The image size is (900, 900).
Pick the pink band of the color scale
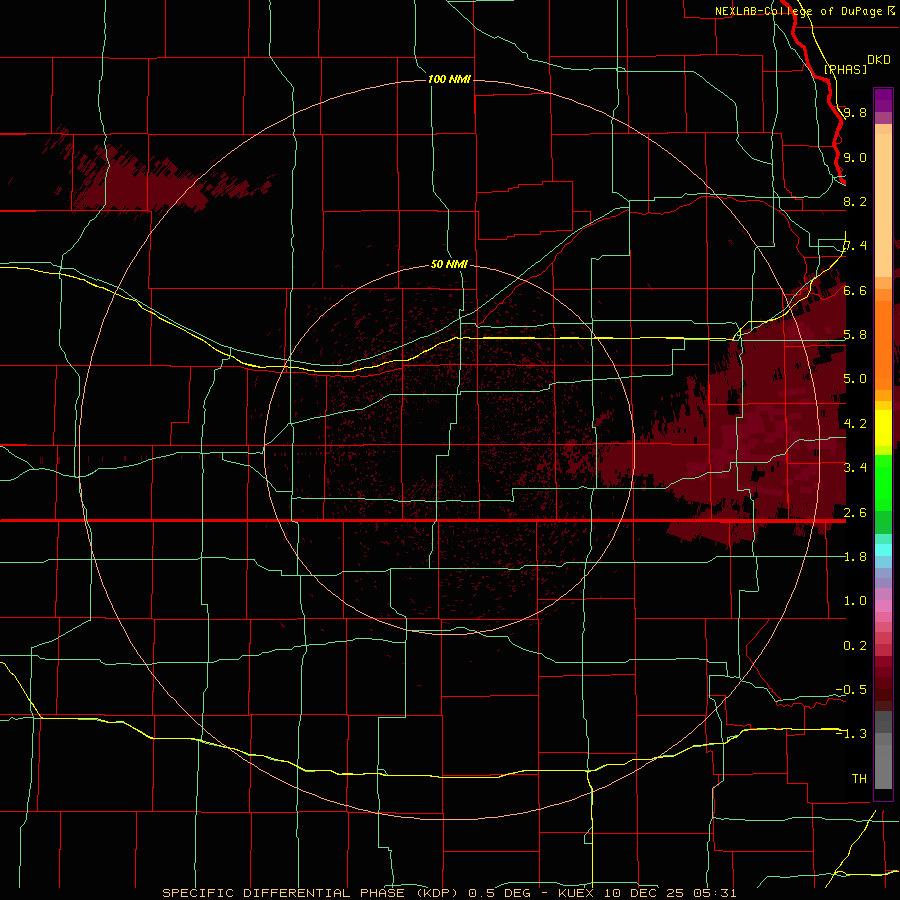point(883,606)
